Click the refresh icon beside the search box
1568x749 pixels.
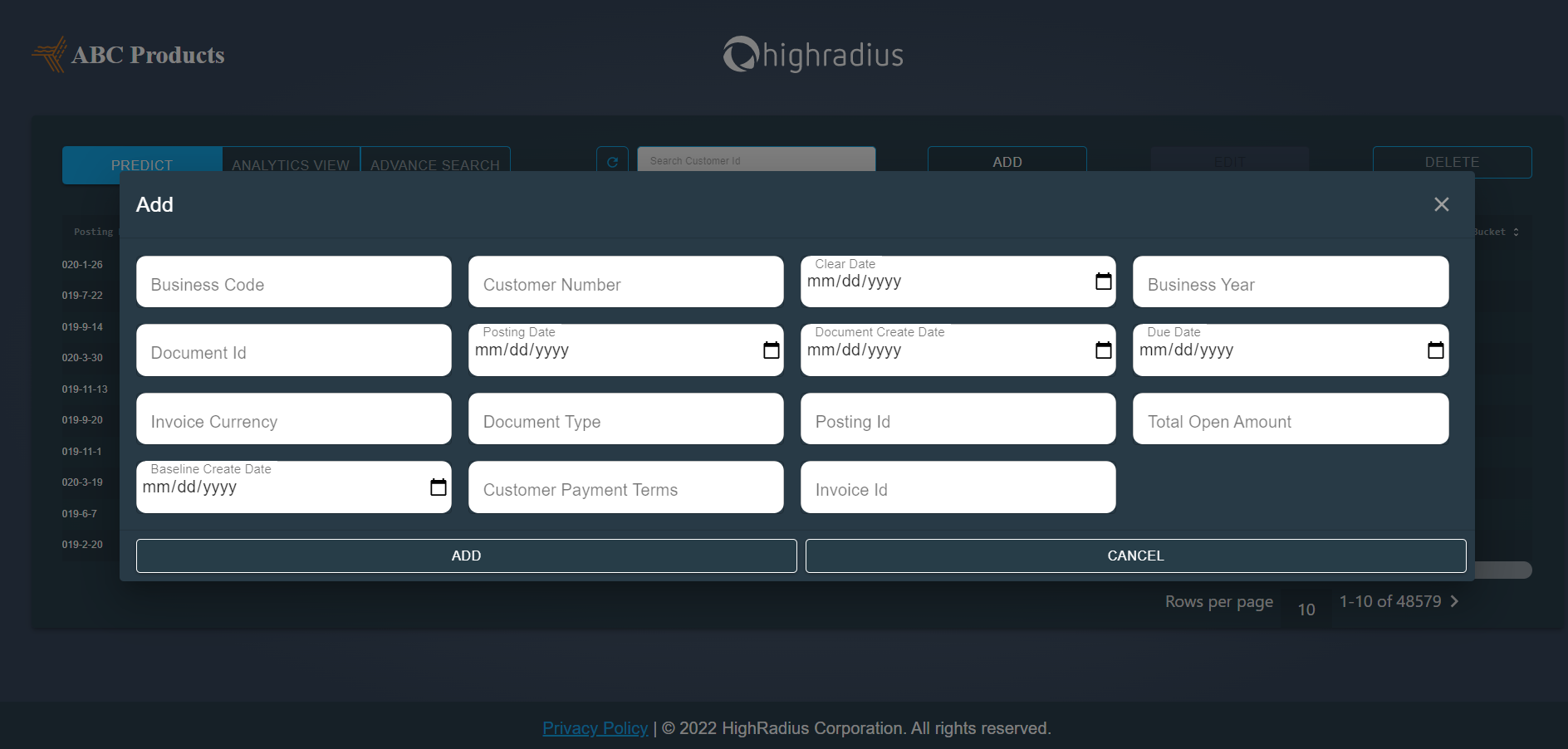[x=612, y=161]
